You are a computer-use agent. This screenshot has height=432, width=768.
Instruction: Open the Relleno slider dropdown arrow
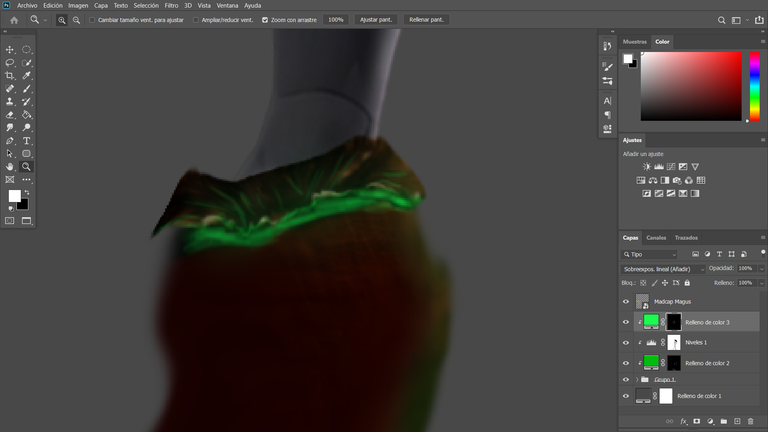[761, 283]
